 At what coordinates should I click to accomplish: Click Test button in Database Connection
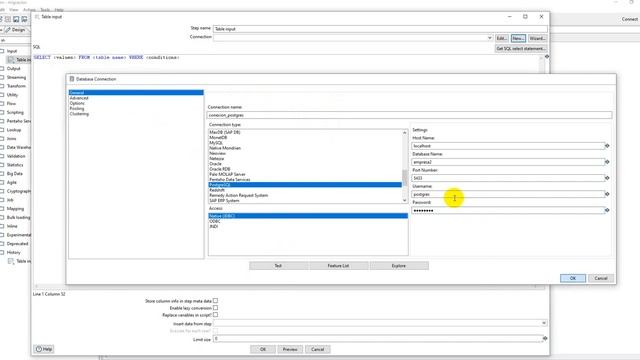[278, 266]
